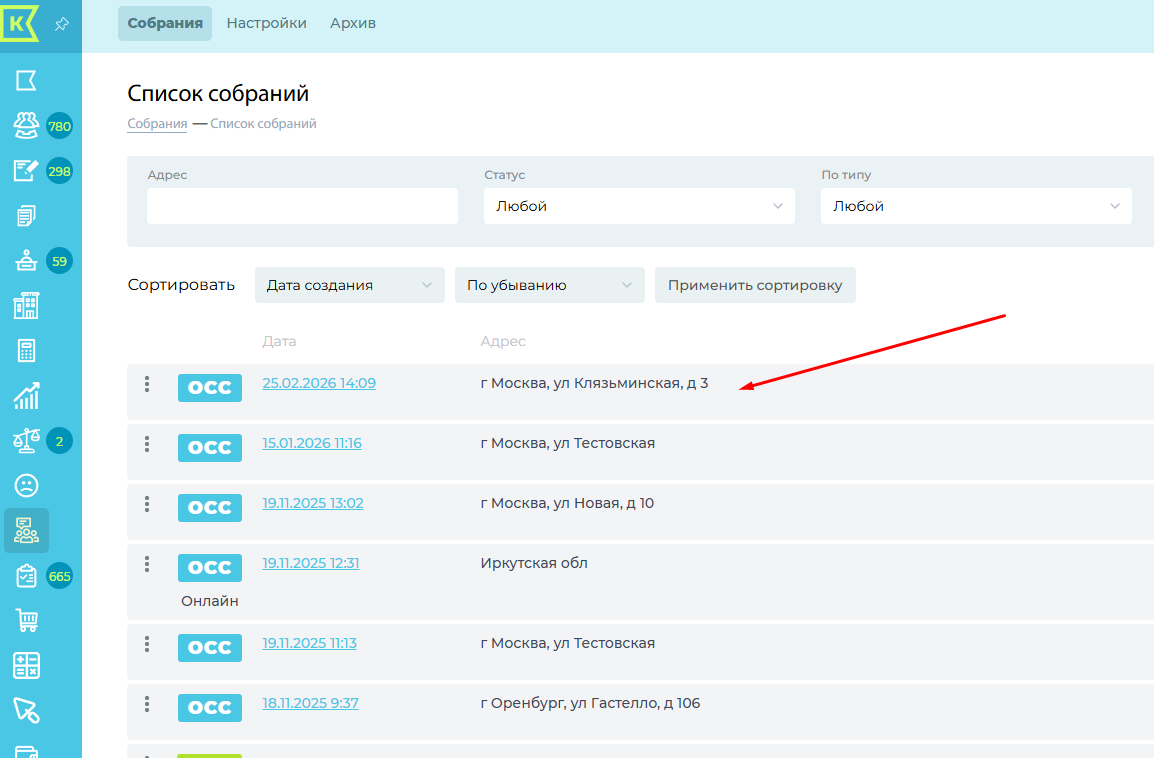
Task: Click the Адрес filter input field
Action: coord(302,206)
